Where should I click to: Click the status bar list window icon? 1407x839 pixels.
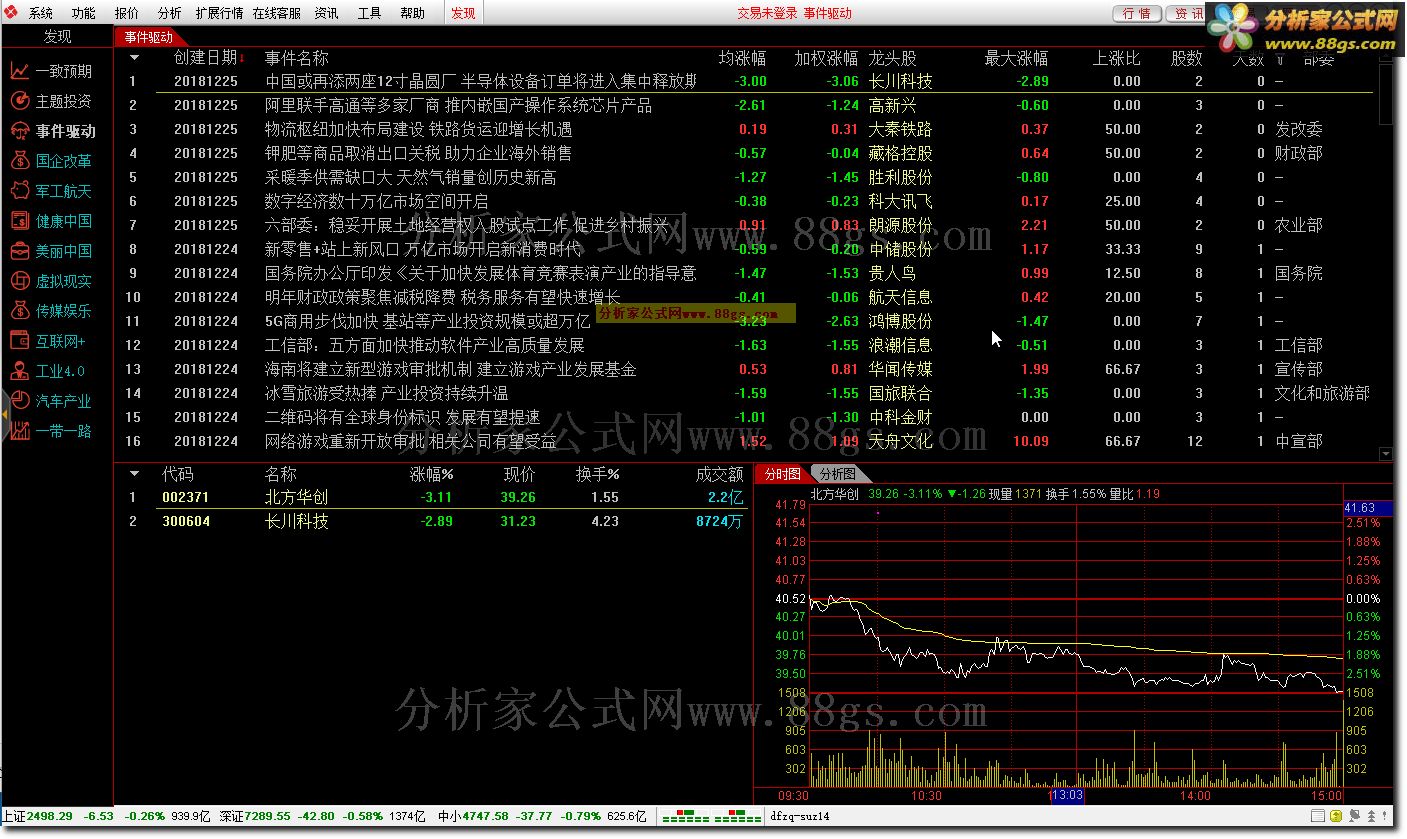pos(1317,816)
